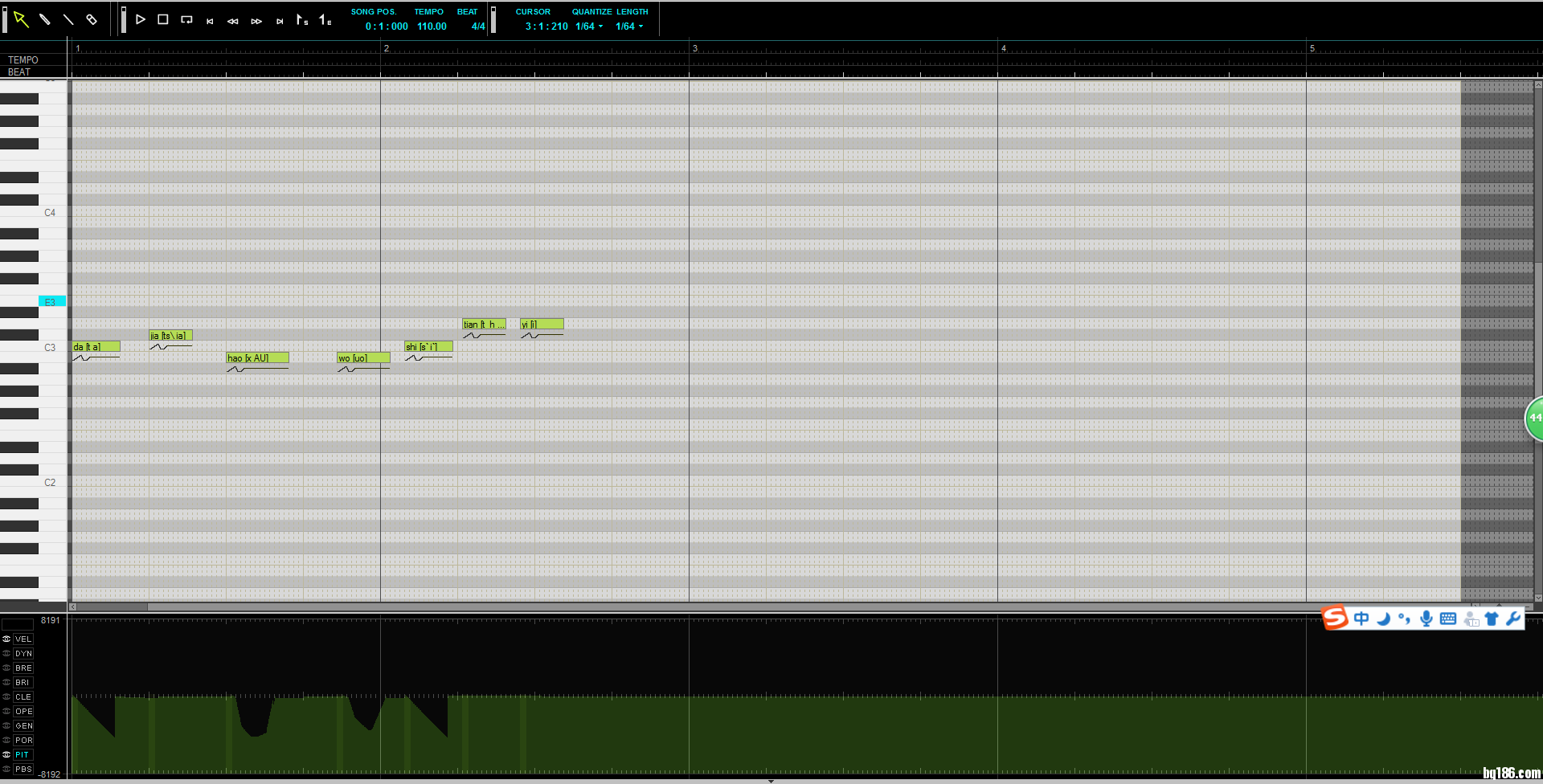The width and height of the screenshot is (1543, 784).
Task: Toggle Sogou punctuation mode icon
Action: click(1405, 619)
